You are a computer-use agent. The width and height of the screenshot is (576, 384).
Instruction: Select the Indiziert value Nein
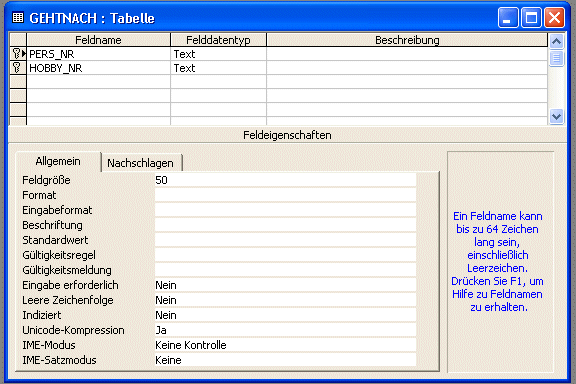(x=285, y=315)
